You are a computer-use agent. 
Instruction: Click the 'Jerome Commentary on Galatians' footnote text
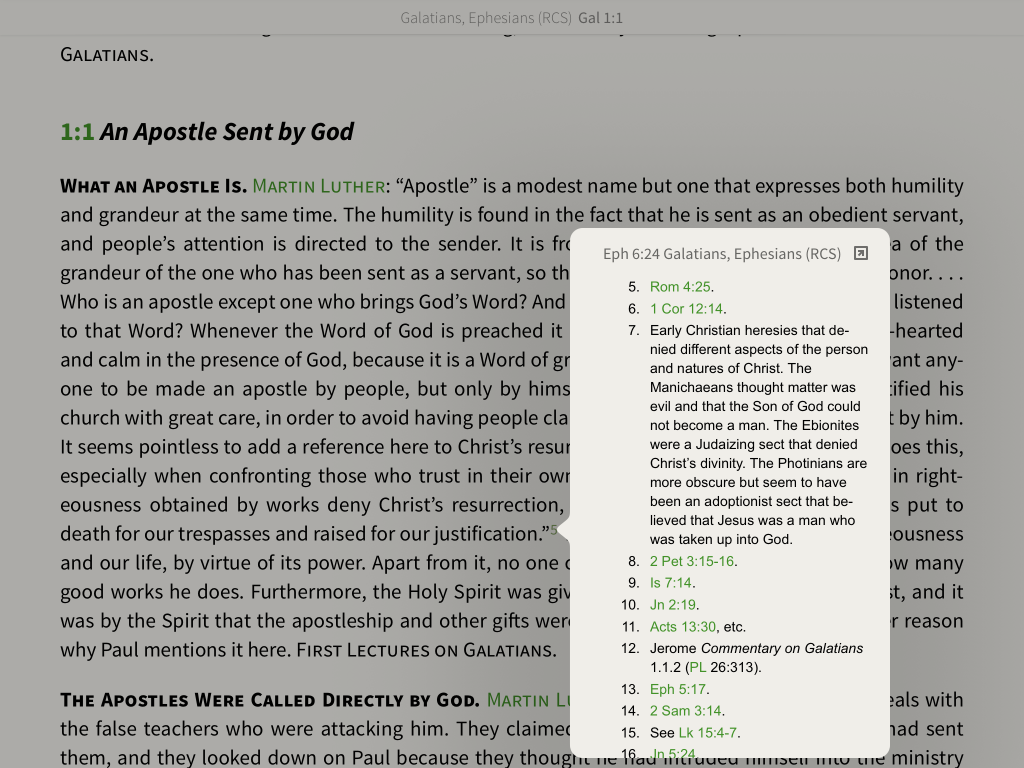(756, 648)
